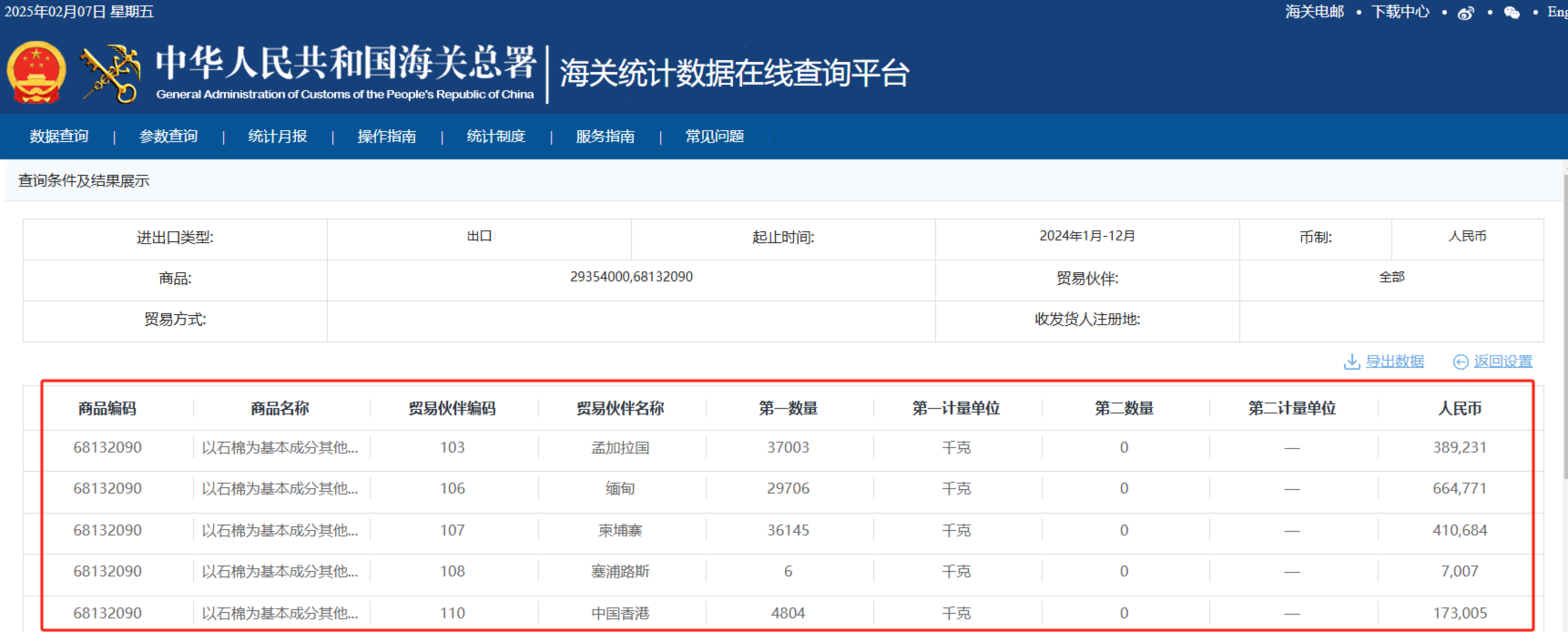Click the 第二计量单位 column header

[x=1292, y=409]
